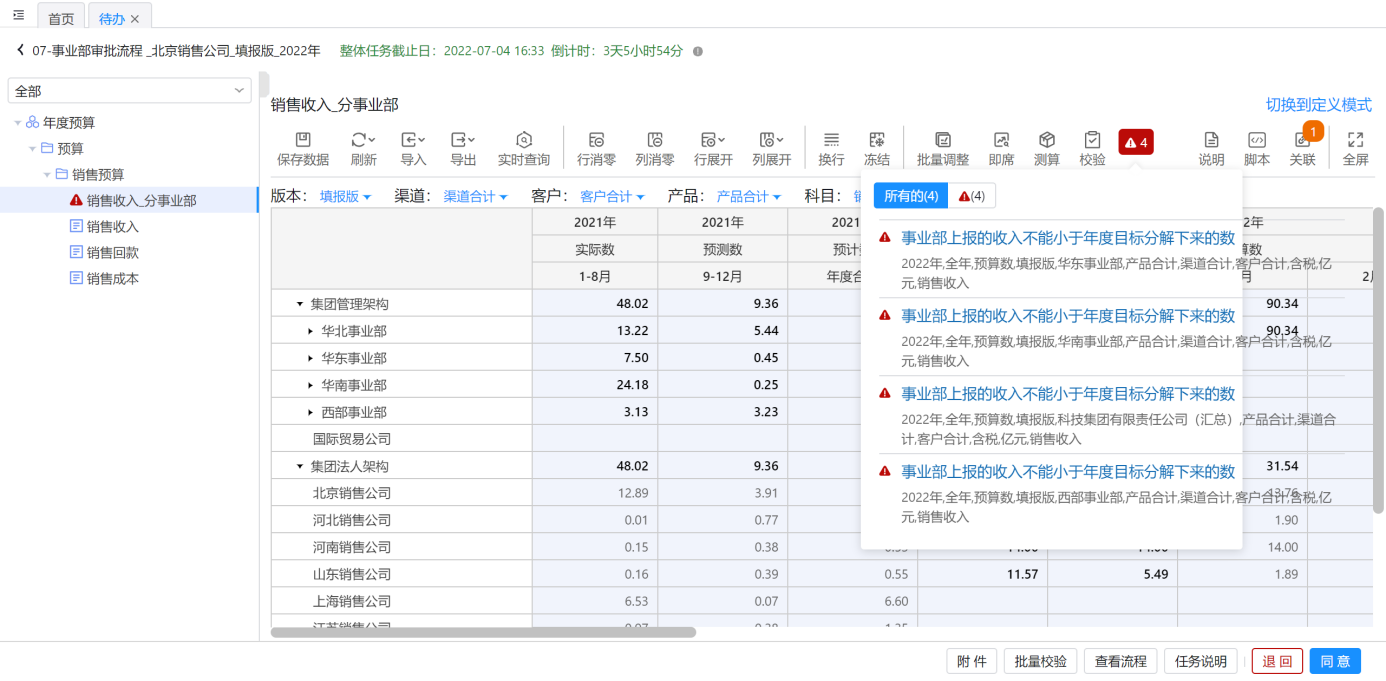
Task: Select 销售回款 in the sidebar tree
Action: pyautogui.click(x=112, y=252)
